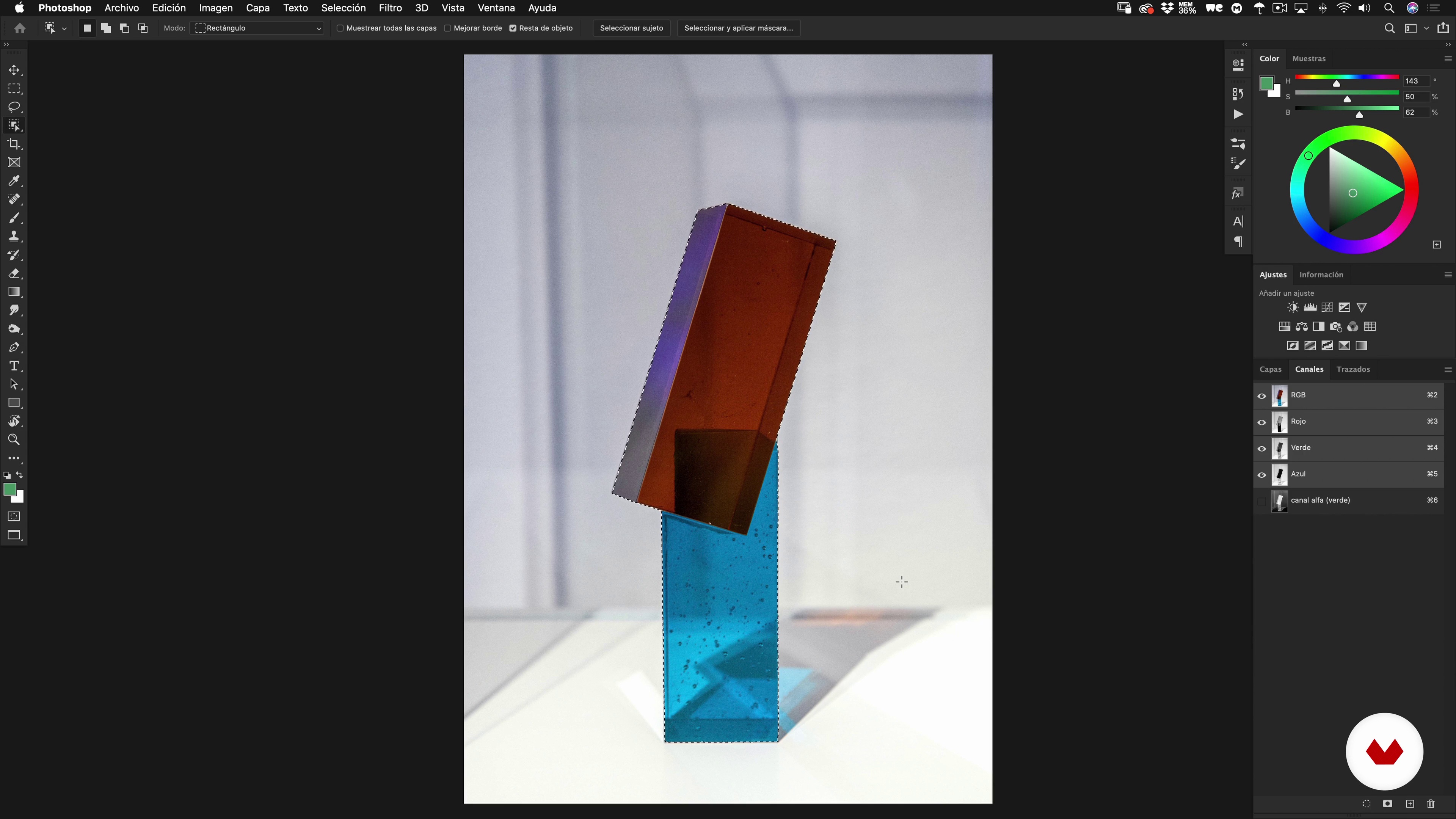The width and height of the screenshot is (1456, 819).
Task: Open the Filtro menu
Action: (x=390, y=8)
